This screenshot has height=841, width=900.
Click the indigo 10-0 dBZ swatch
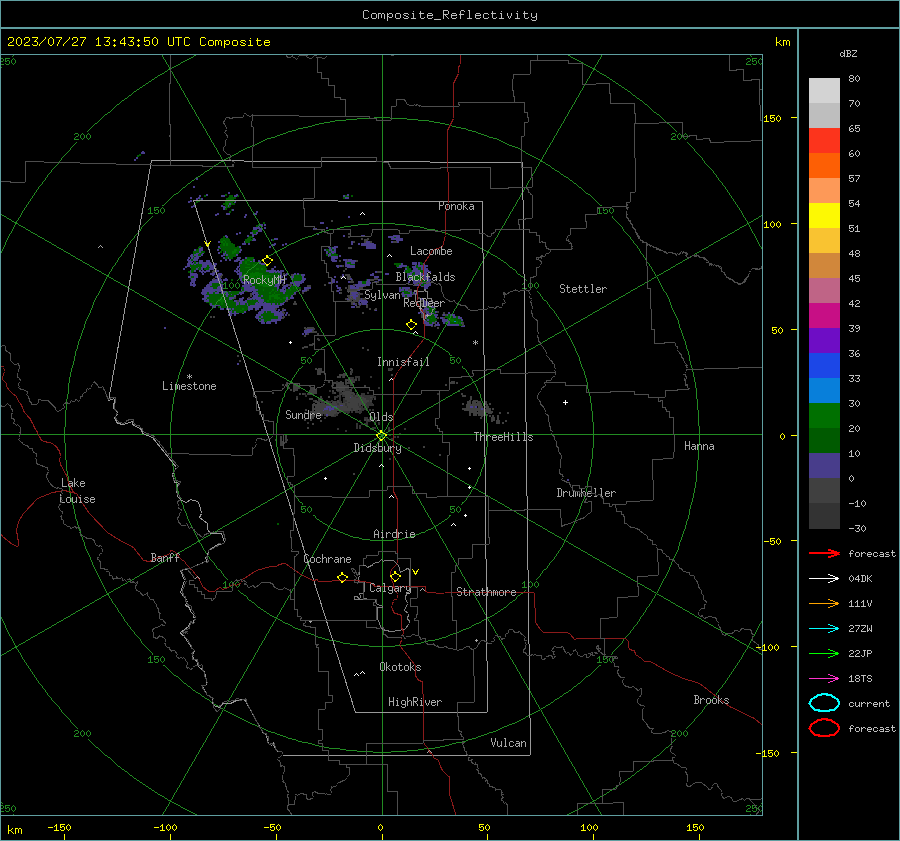click(824, 466)
